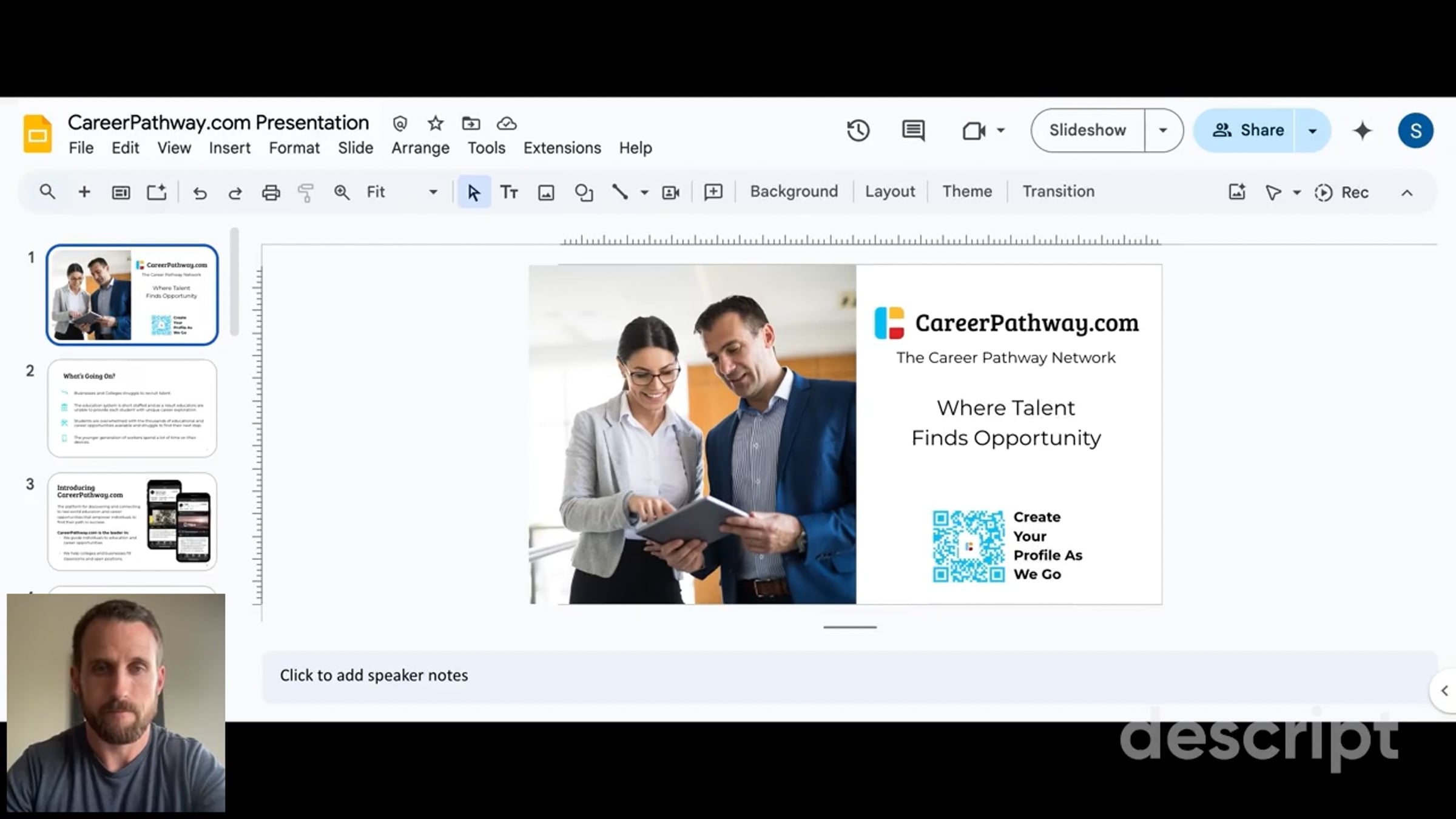
Task: Hide the menus with collapse arrow
Action: tap(1407, 192)
